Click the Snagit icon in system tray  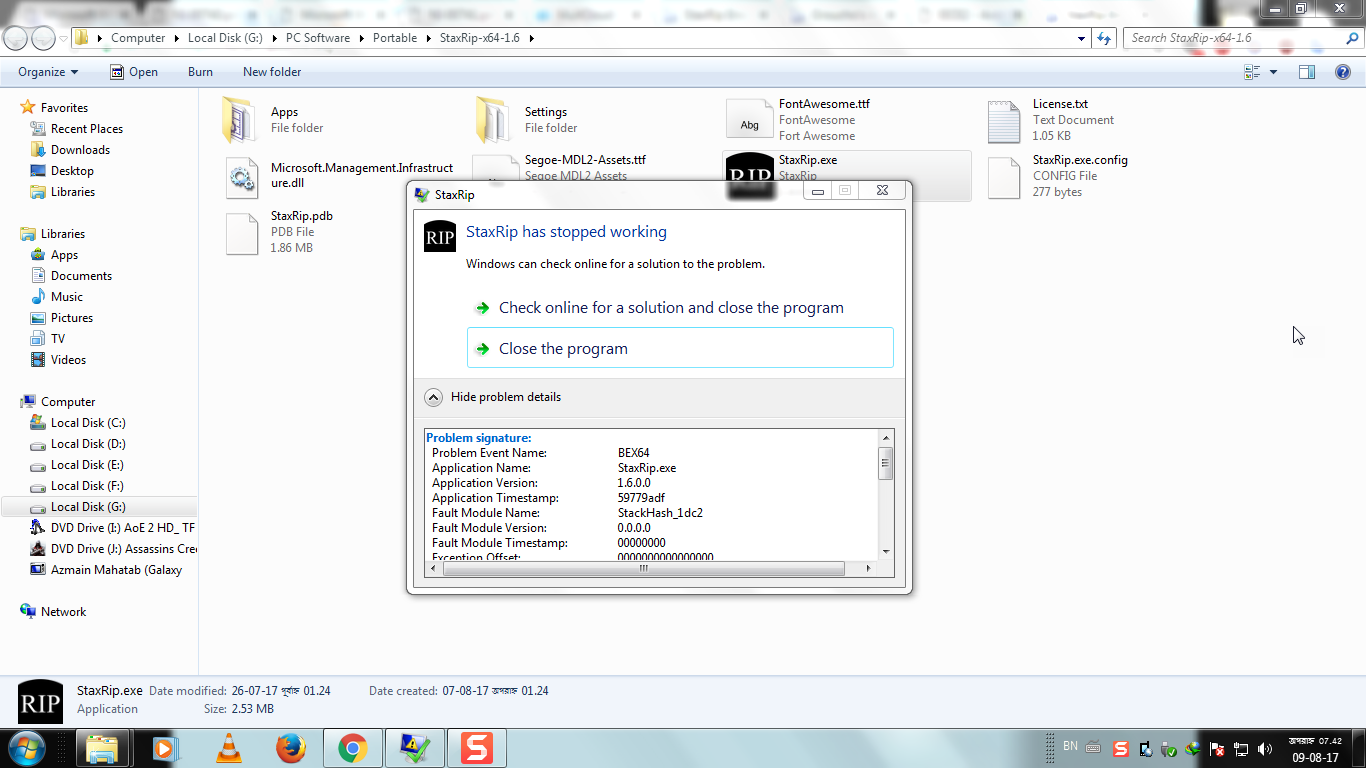coord(1121,748)
